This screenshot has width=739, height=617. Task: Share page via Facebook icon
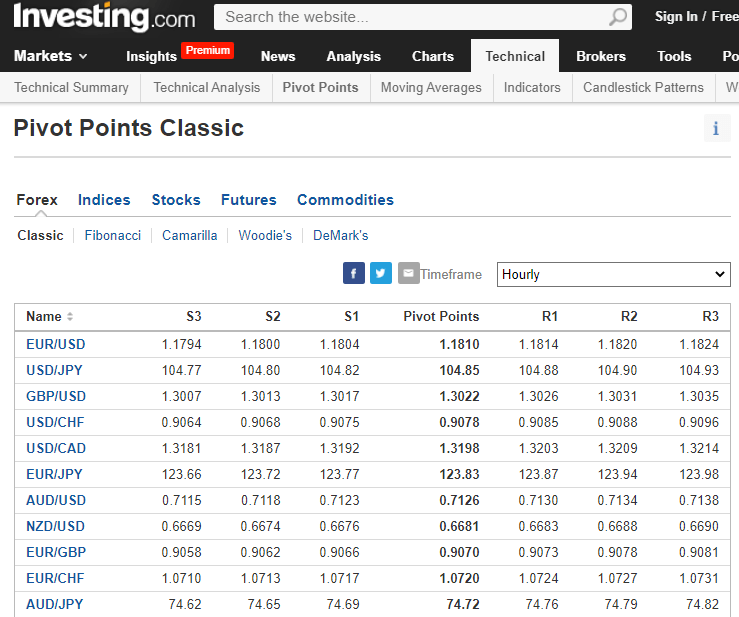click(354, 273)
